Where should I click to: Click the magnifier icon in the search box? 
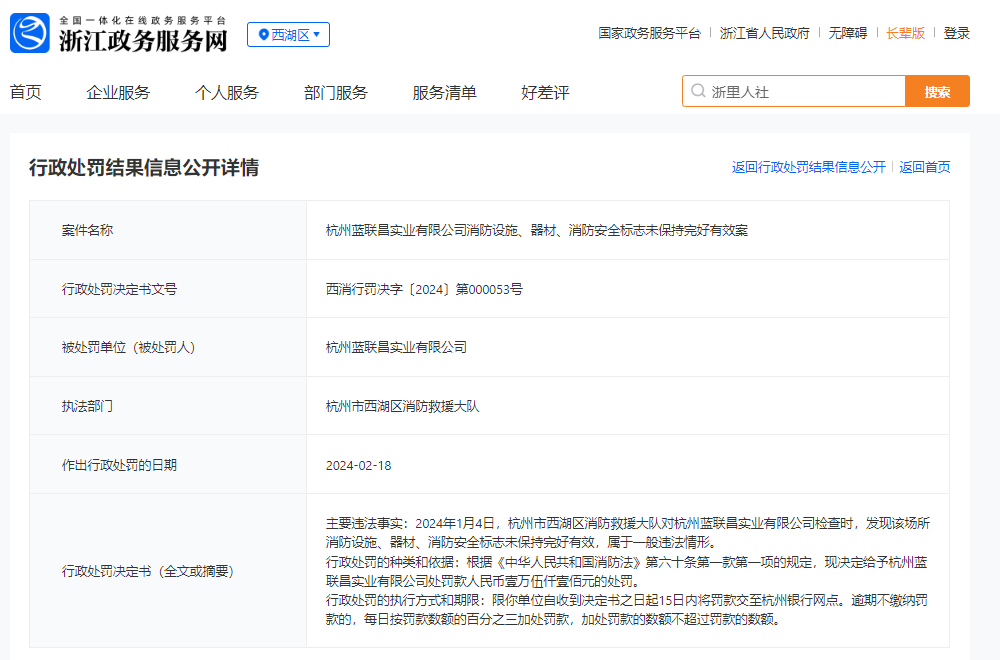(698, 91)
